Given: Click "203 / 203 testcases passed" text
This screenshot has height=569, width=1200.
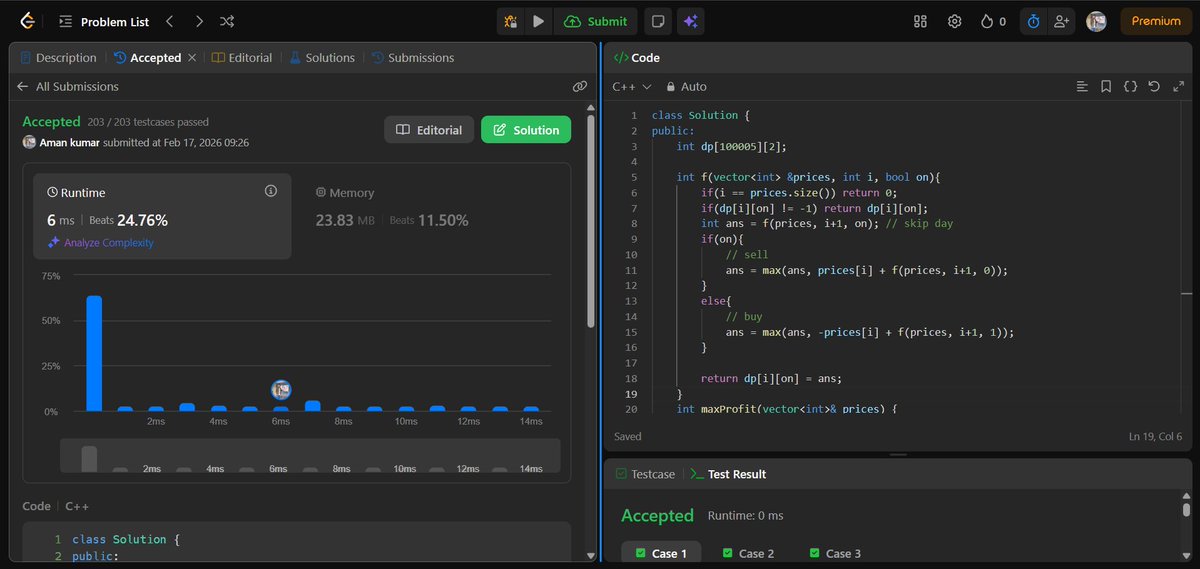Looking at the screenshot, I should 148,122.
